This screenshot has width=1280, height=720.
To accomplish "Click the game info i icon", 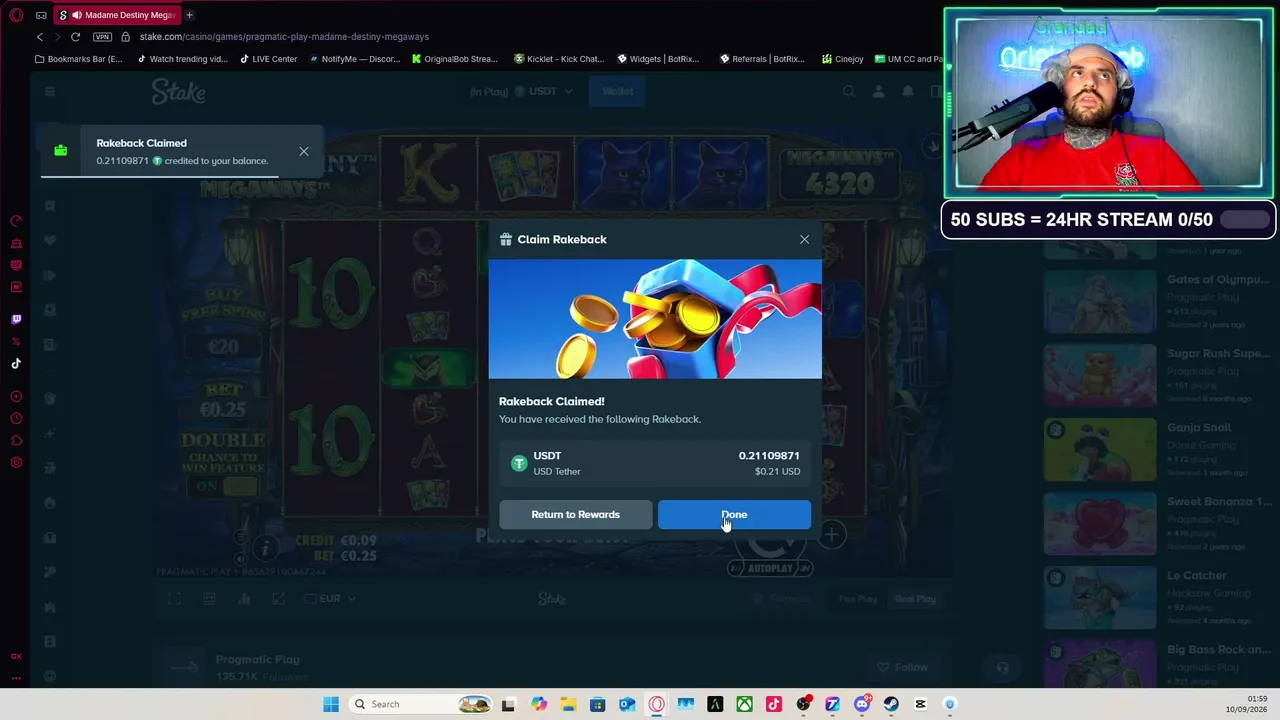I will [x=264, y=547].
